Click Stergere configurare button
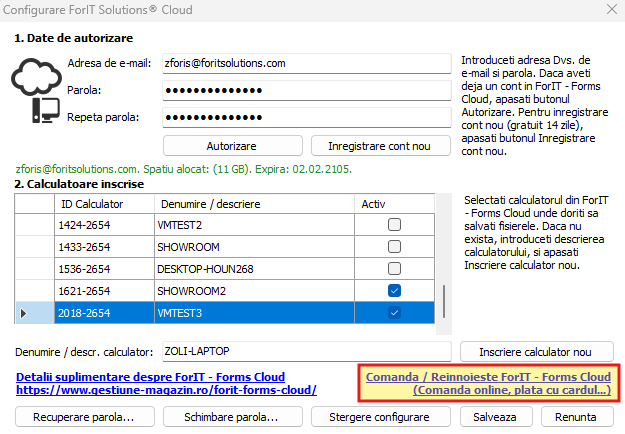The width and height of the screenshot is (625, 434). (381, 417)
